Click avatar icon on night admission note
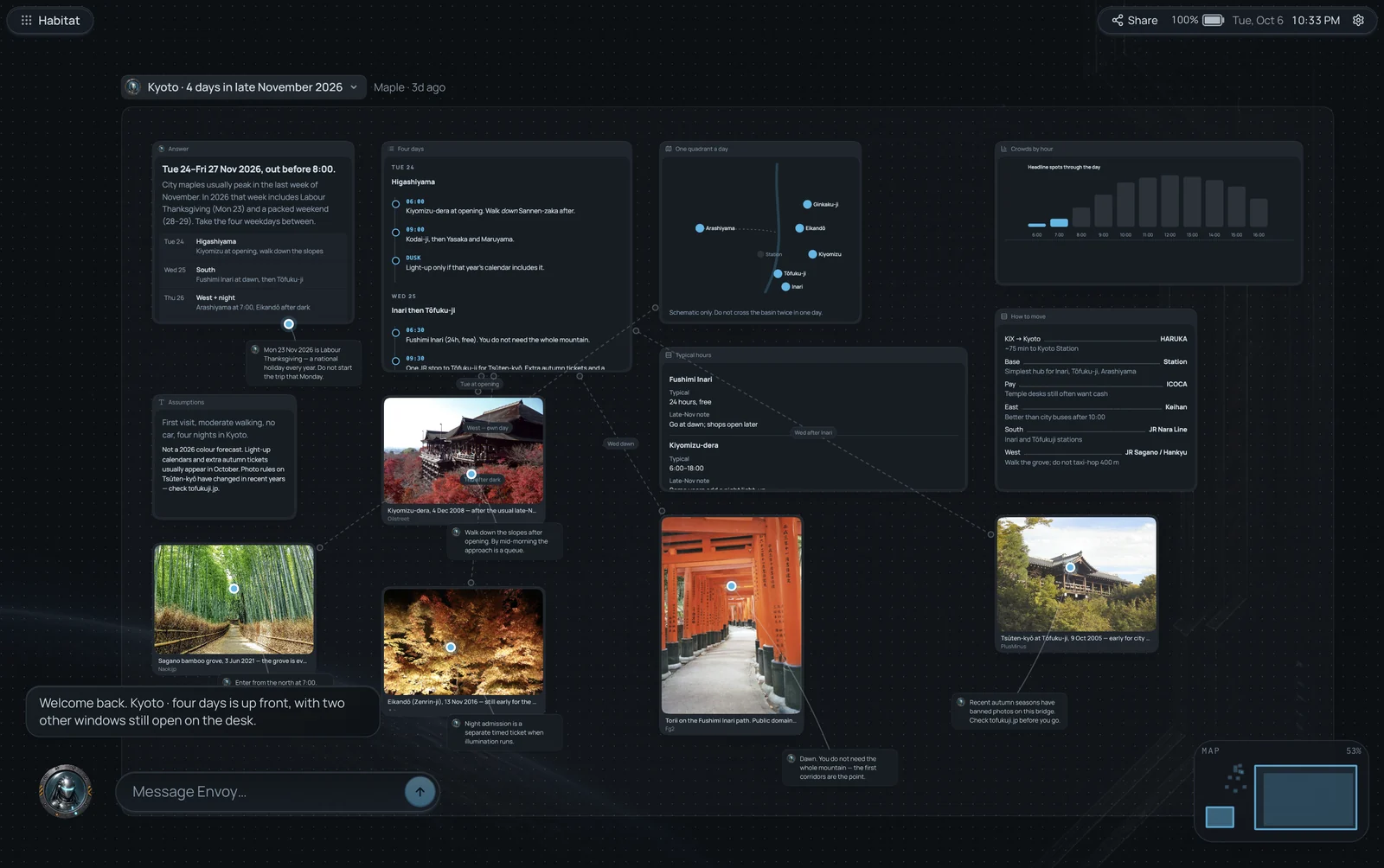Viewport: 1384px width, 868px height. coord(456,724)
